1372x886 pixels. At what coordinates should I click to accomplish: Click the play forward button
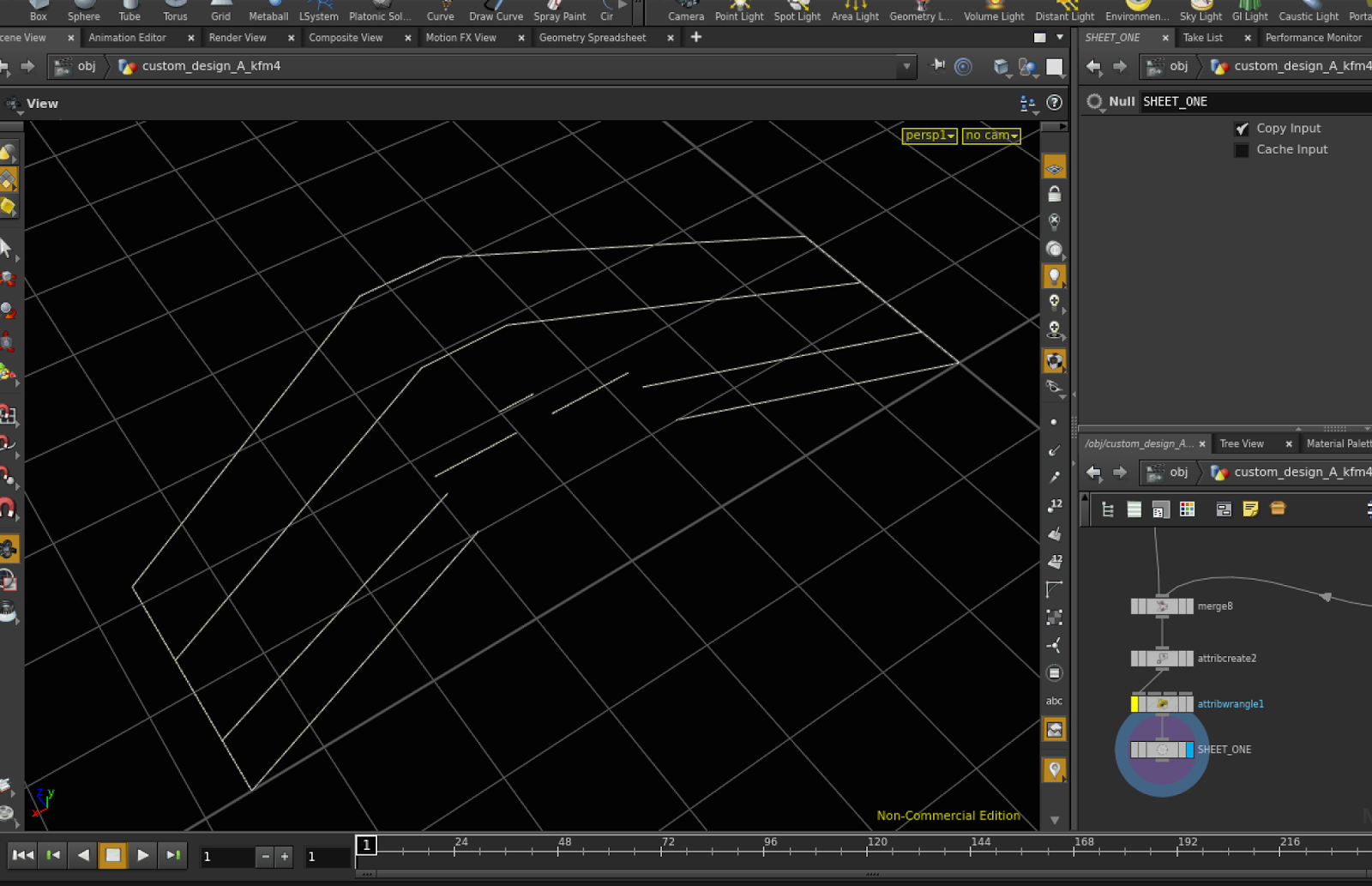pos(142,855)
